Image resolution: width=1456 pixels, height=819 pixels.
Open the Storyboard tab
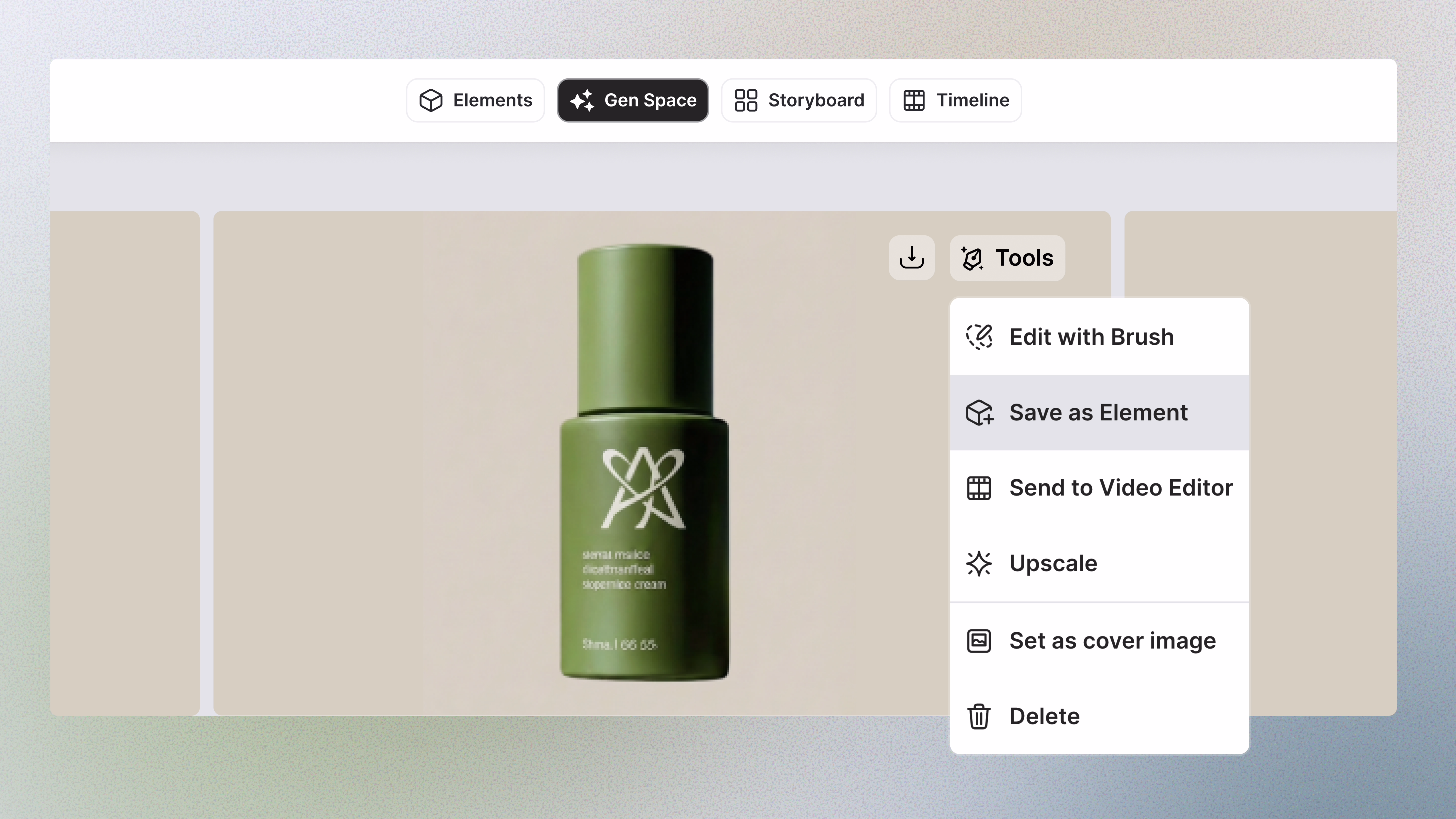(799, 100)
